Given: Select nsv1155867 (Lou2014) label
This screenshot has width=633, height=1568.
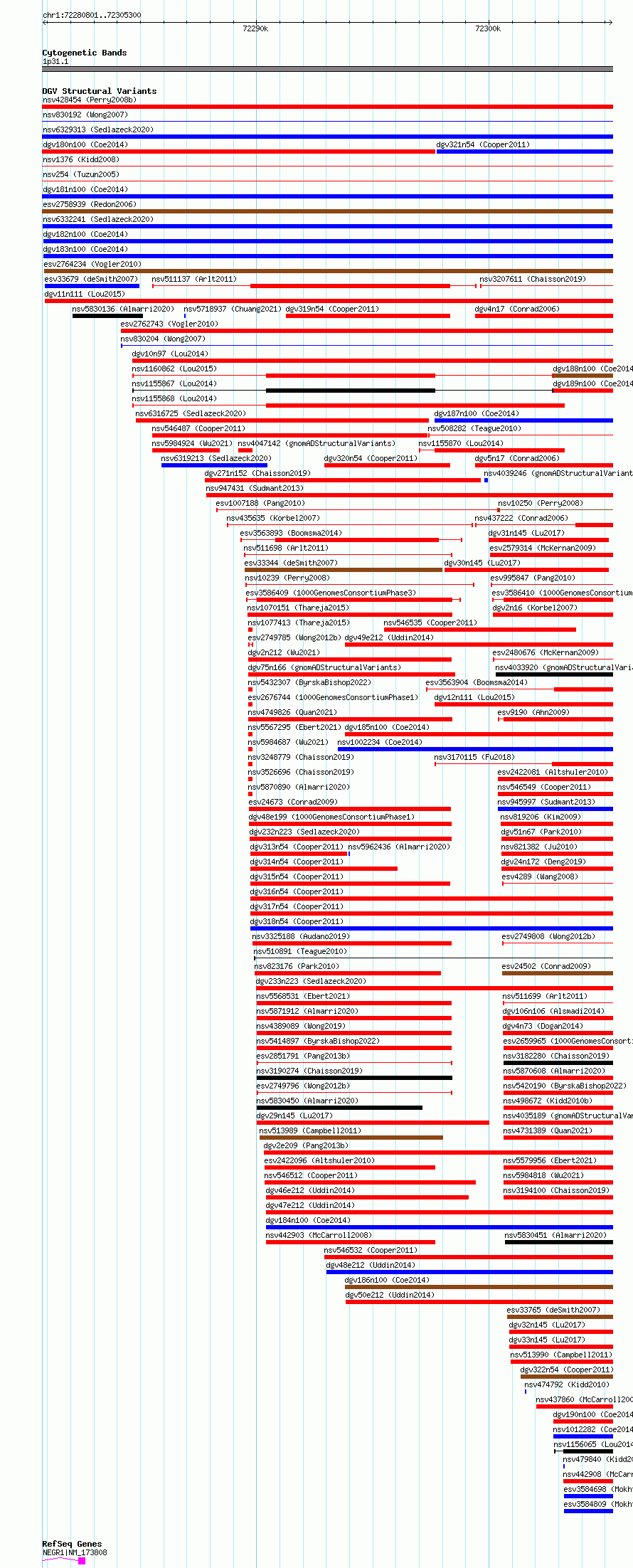Looking at the screenshot, I should click(174, 384).
